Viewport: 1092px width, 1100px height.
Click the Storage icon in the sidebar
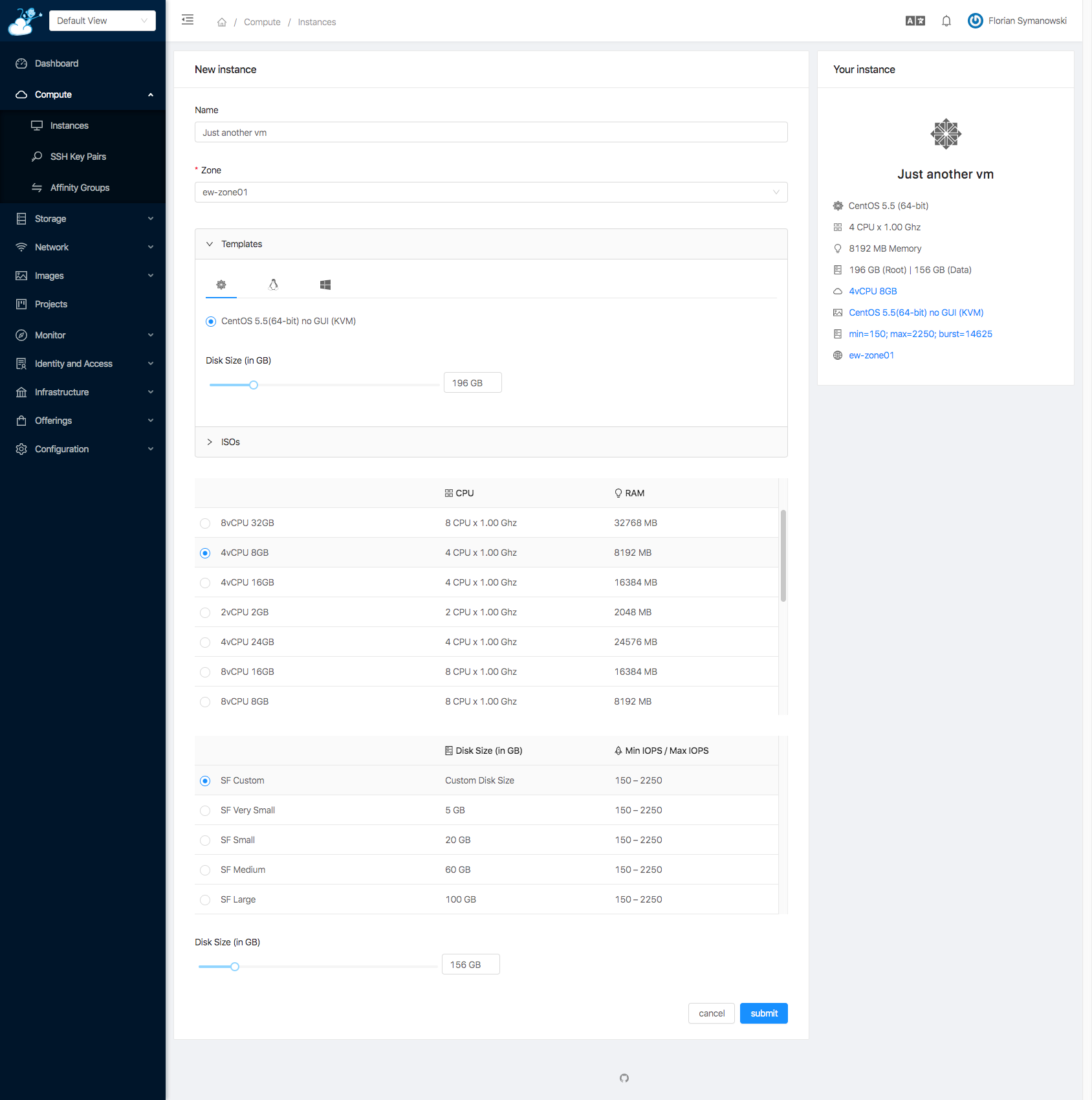click(21, 219)
